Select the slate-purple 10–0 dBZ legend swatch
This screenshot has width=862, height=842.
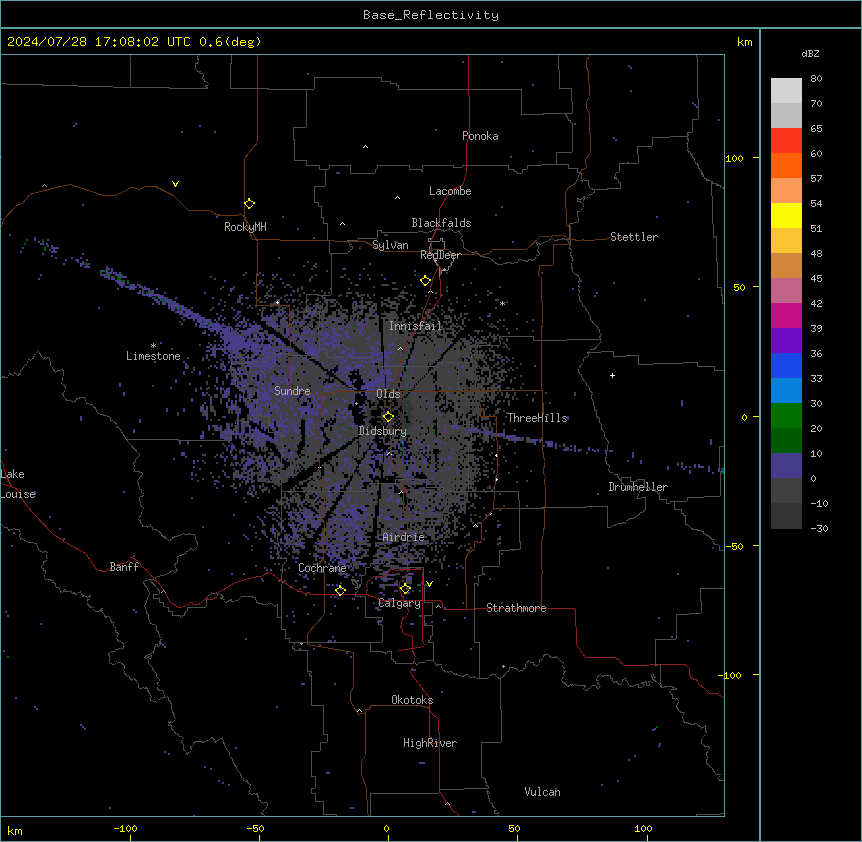coord(786,466)
